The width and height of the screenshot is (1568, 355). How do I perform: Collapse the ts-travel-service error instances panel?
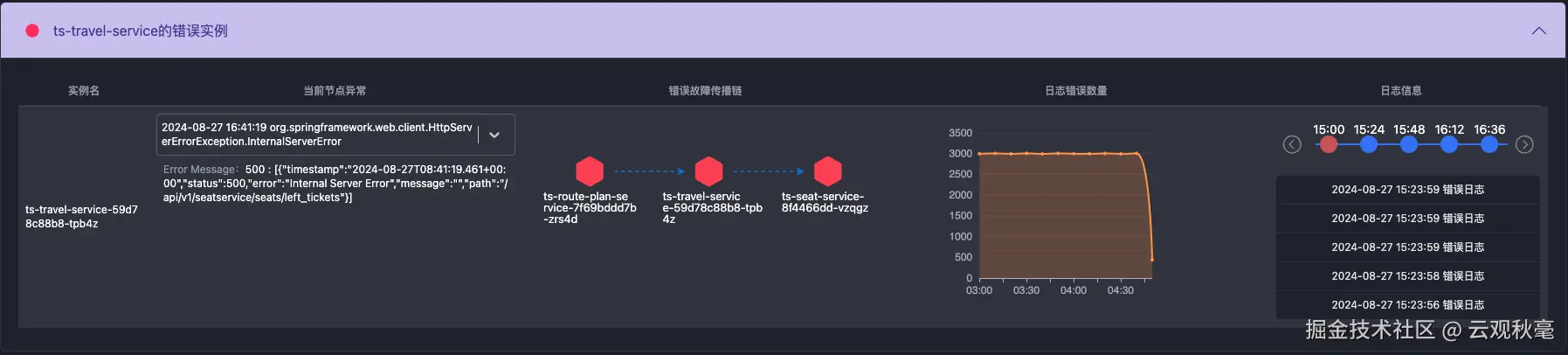coord(1538,31)
